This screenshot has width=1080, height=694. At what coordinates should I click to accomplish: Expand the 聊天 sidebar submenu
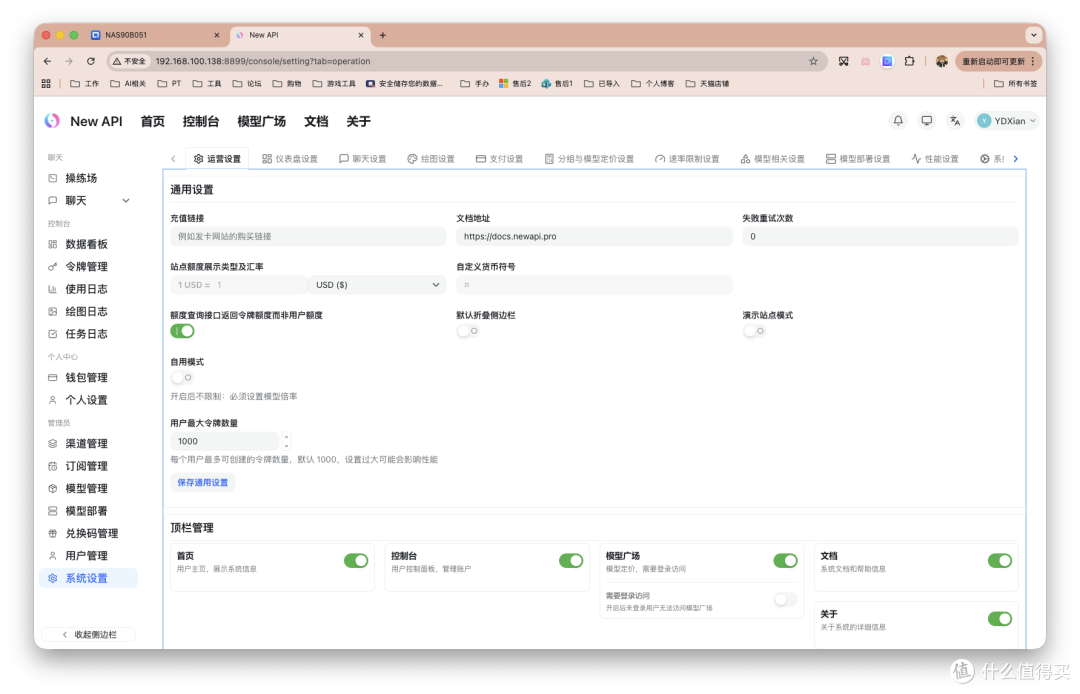pyautogui.click(x=126, y=201)
